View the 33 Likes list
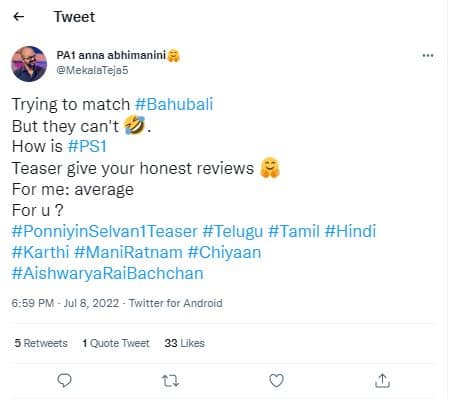 (x=184, y=343)
